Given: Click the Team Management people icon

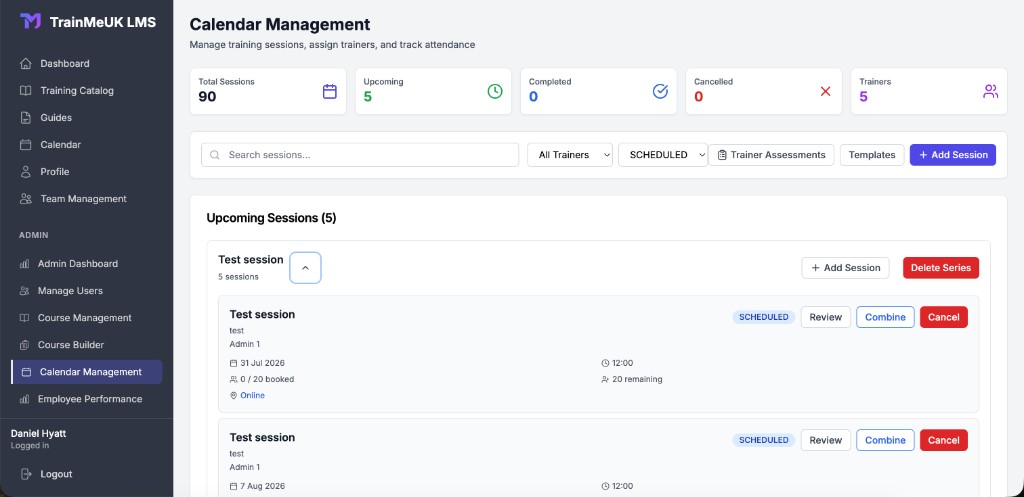Looking at the screenshot, I should pyautogui.click(x=25, y=199).
